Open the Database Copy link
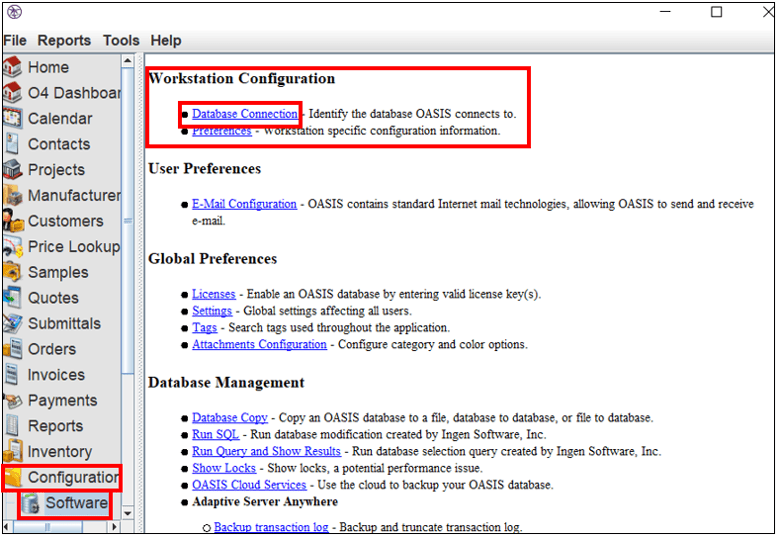The image size is (778, 537). pos(230,418)
